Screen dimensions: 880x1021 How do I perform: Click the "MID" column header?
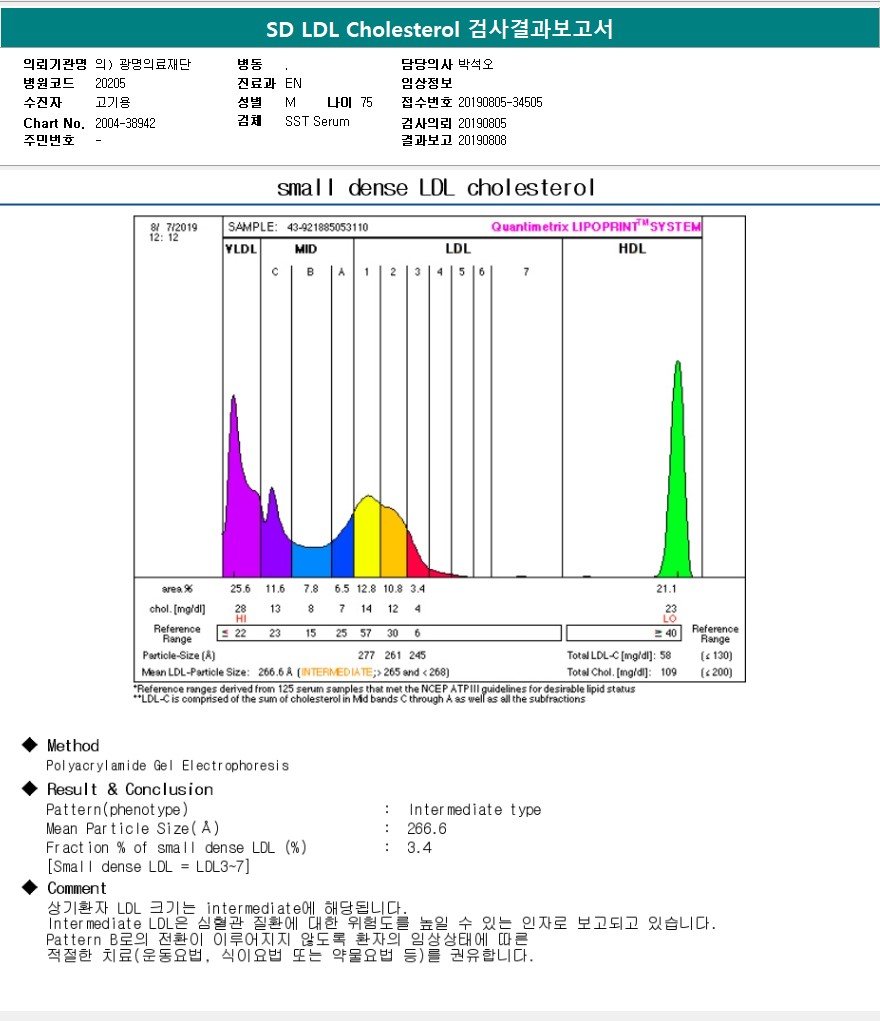tap(305, 249)
